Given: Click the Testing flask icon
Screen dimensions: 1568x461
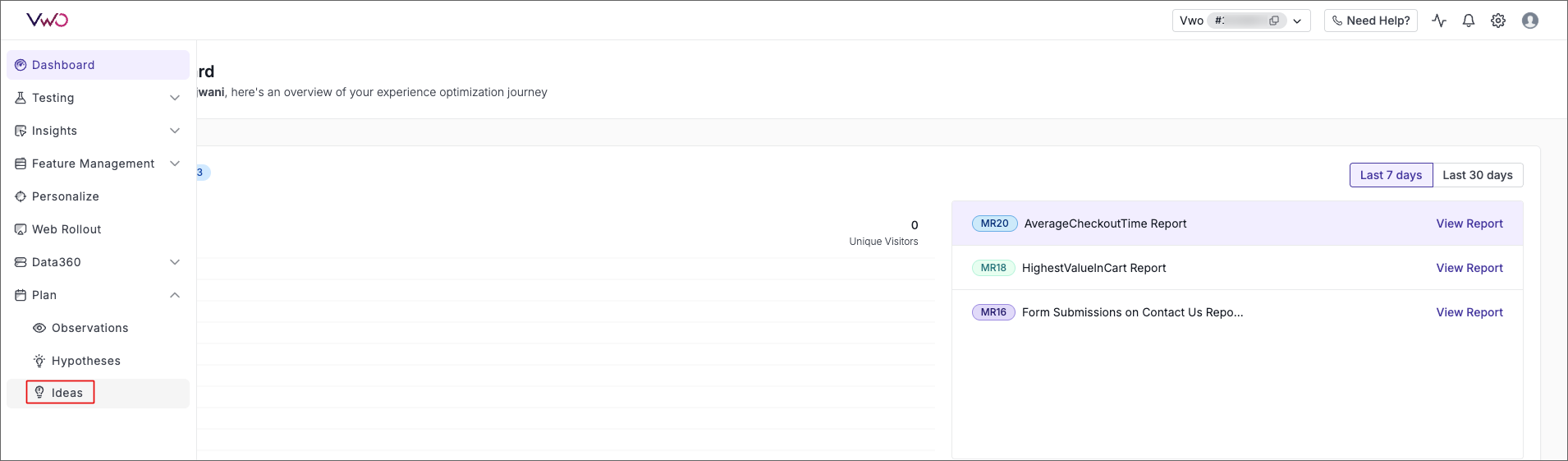Looking at the screenshot, I should [21, 98].
